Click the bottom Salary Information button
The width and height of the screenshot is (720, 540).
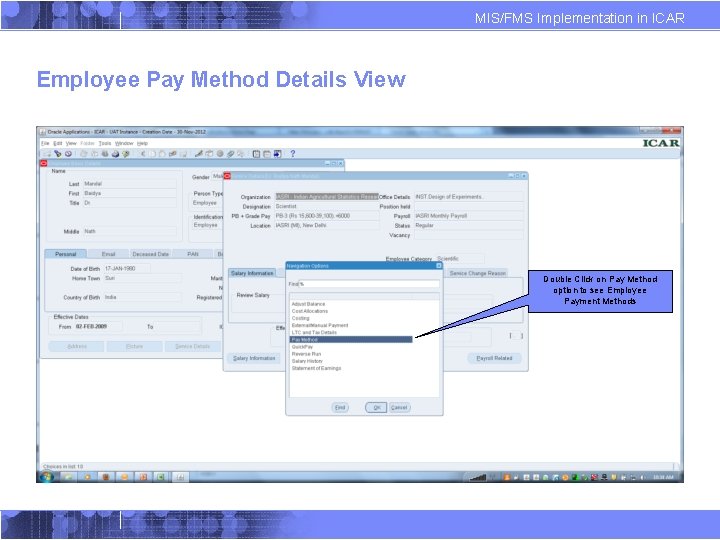[254, 358]
